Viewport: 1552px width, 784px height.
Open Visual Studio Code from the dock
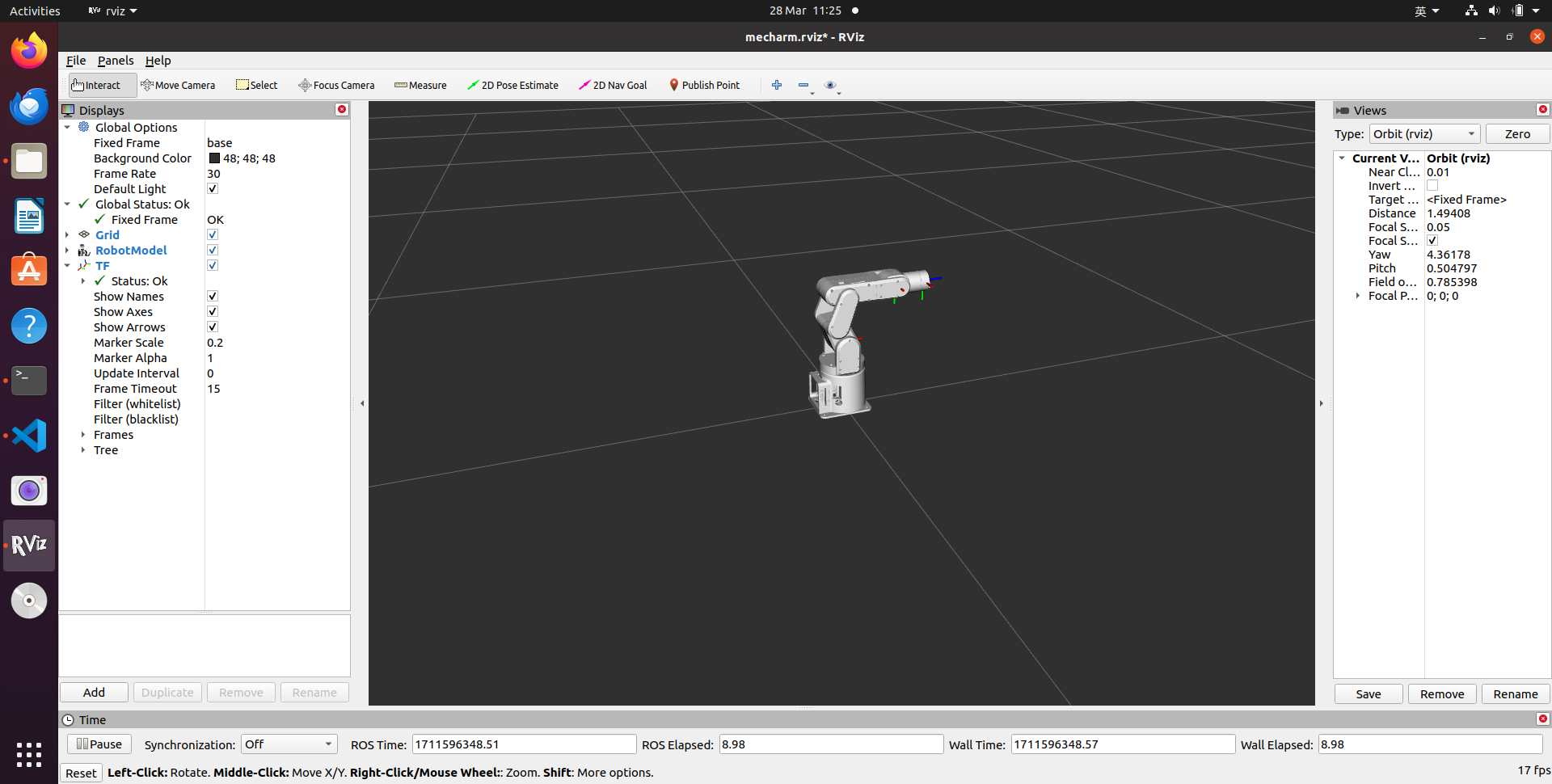(29, 436)
